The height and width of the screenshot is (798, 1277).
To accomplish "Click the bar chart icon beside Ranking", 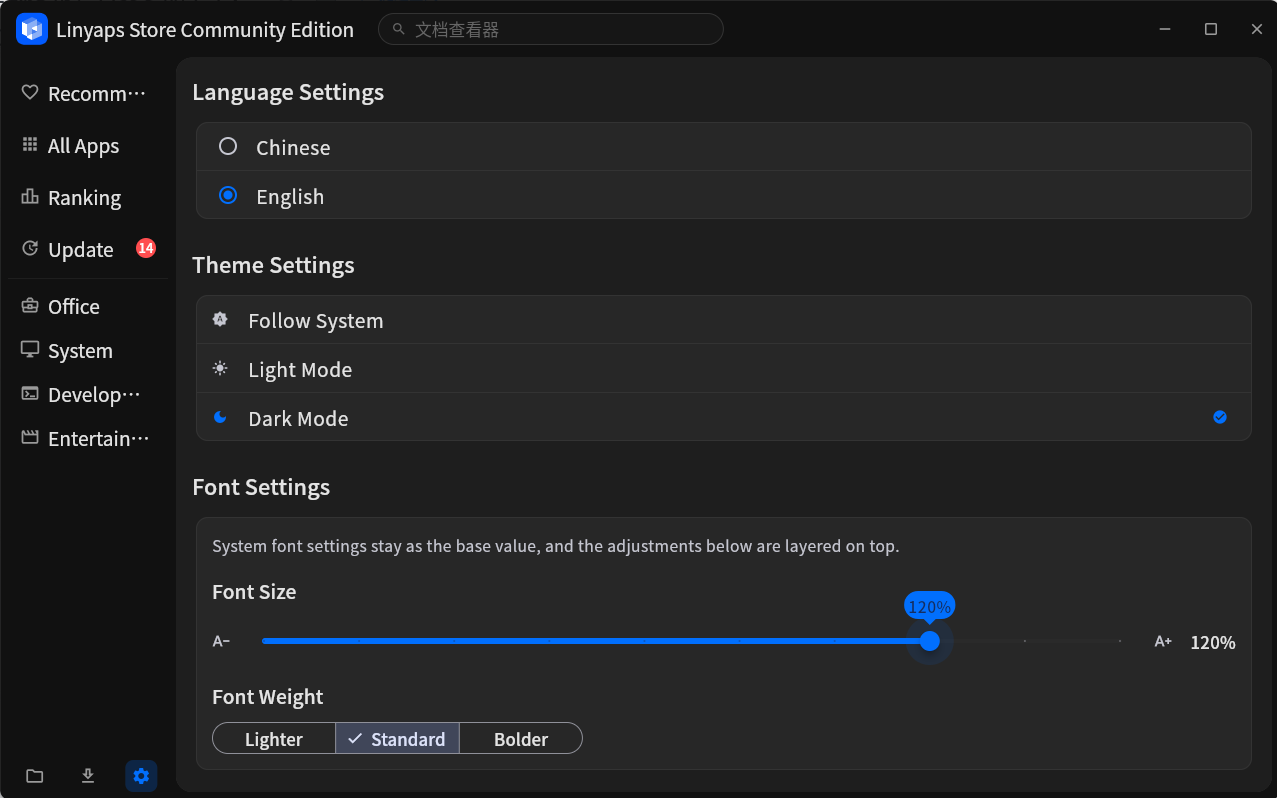I will (30, 197).
